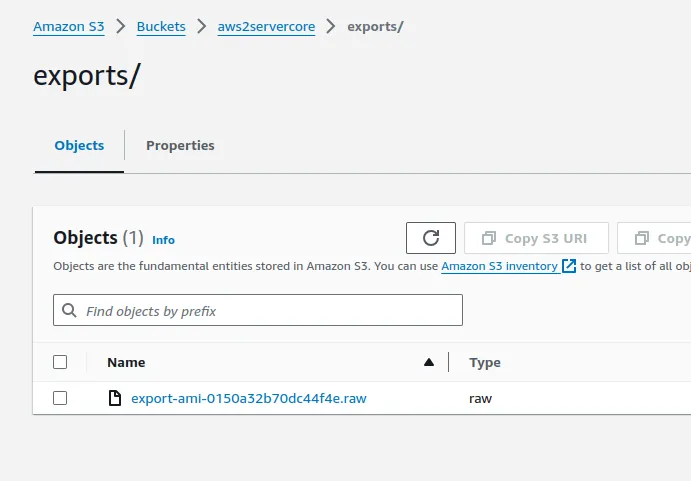
Task: Sort objects by the Type column
Action: (485, 362)
